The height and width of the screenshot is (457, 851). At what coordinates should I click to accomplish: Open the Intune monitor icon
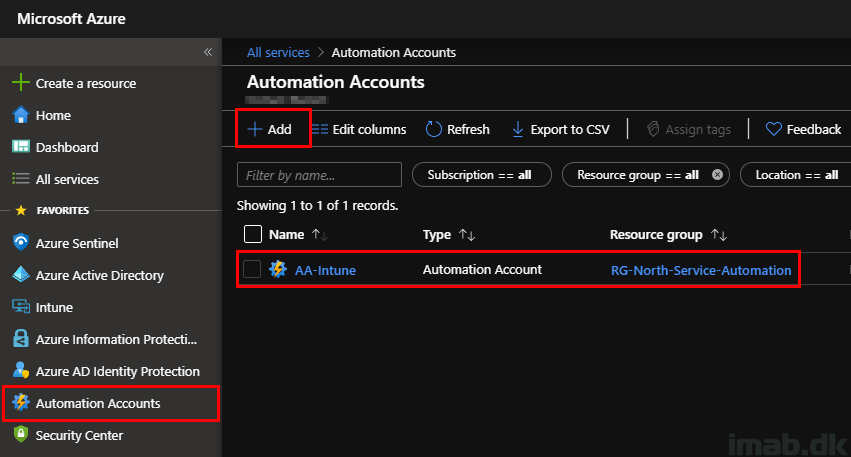tap(21, 307)
